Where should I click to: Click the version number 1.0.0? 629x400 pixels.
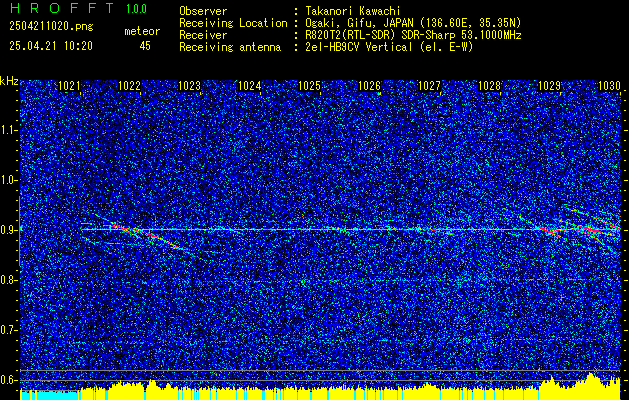tap(136, 9)
